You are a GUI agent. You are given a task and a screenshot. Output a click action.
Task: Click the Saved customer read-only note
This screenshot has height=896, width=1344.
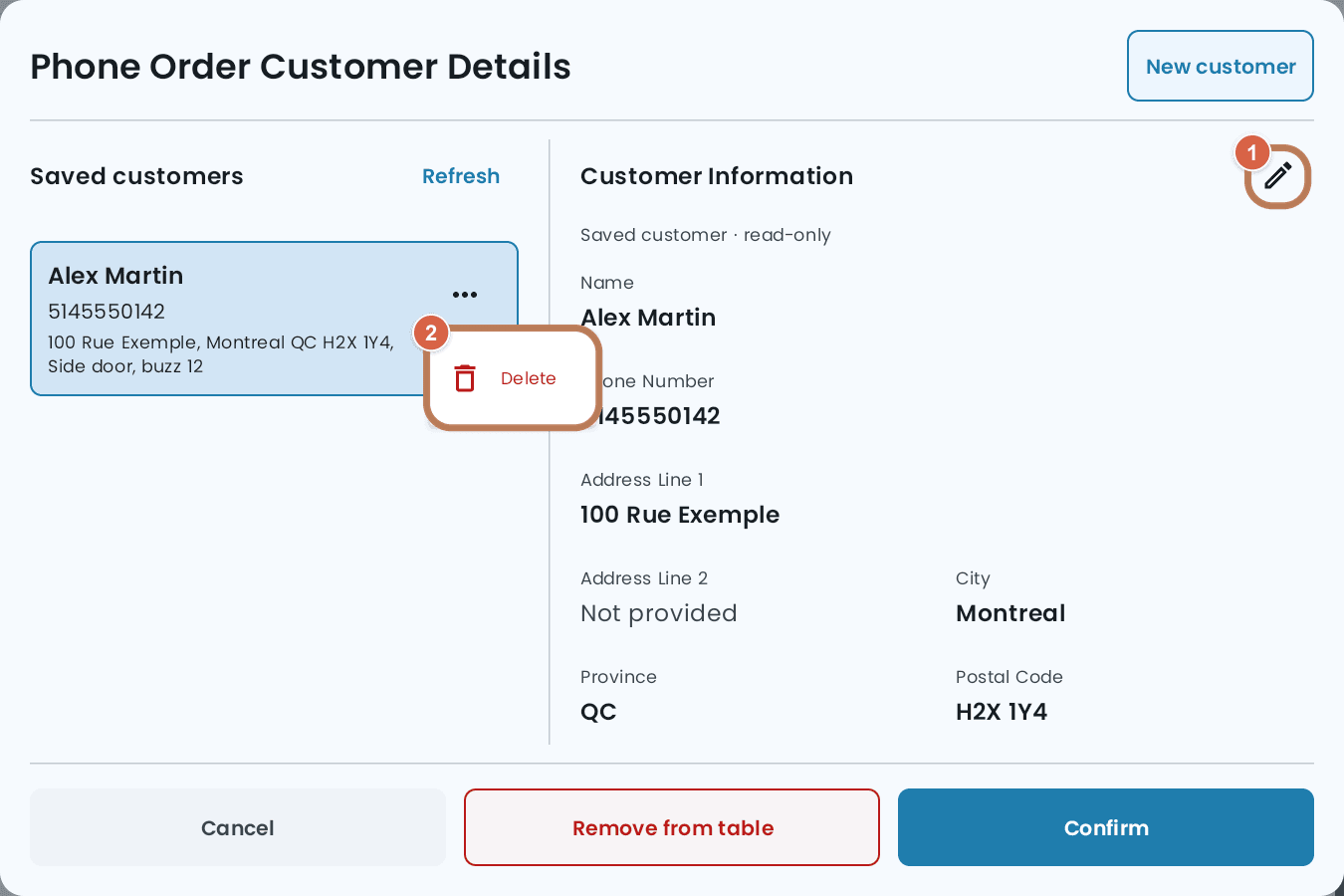(706, 235)
